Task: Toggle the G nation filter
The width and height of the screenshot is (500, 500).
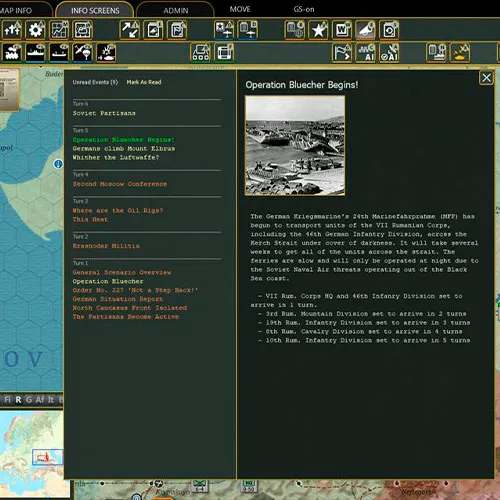Action: pyautogui.click(x=29, y=399)
